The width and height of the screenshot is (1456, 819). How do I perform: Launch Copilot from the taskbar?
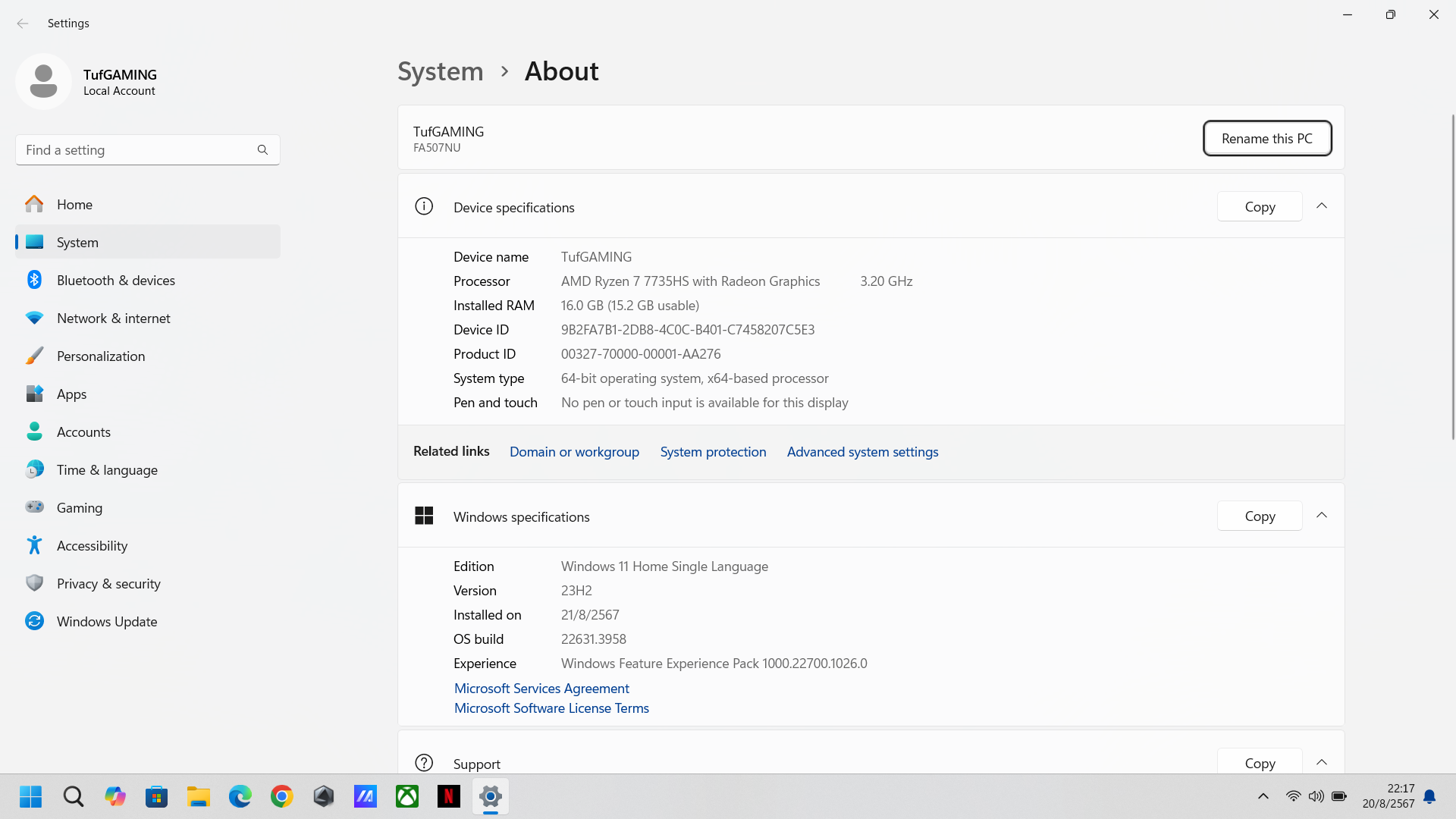pyautogui.click(x=115, y=796)
